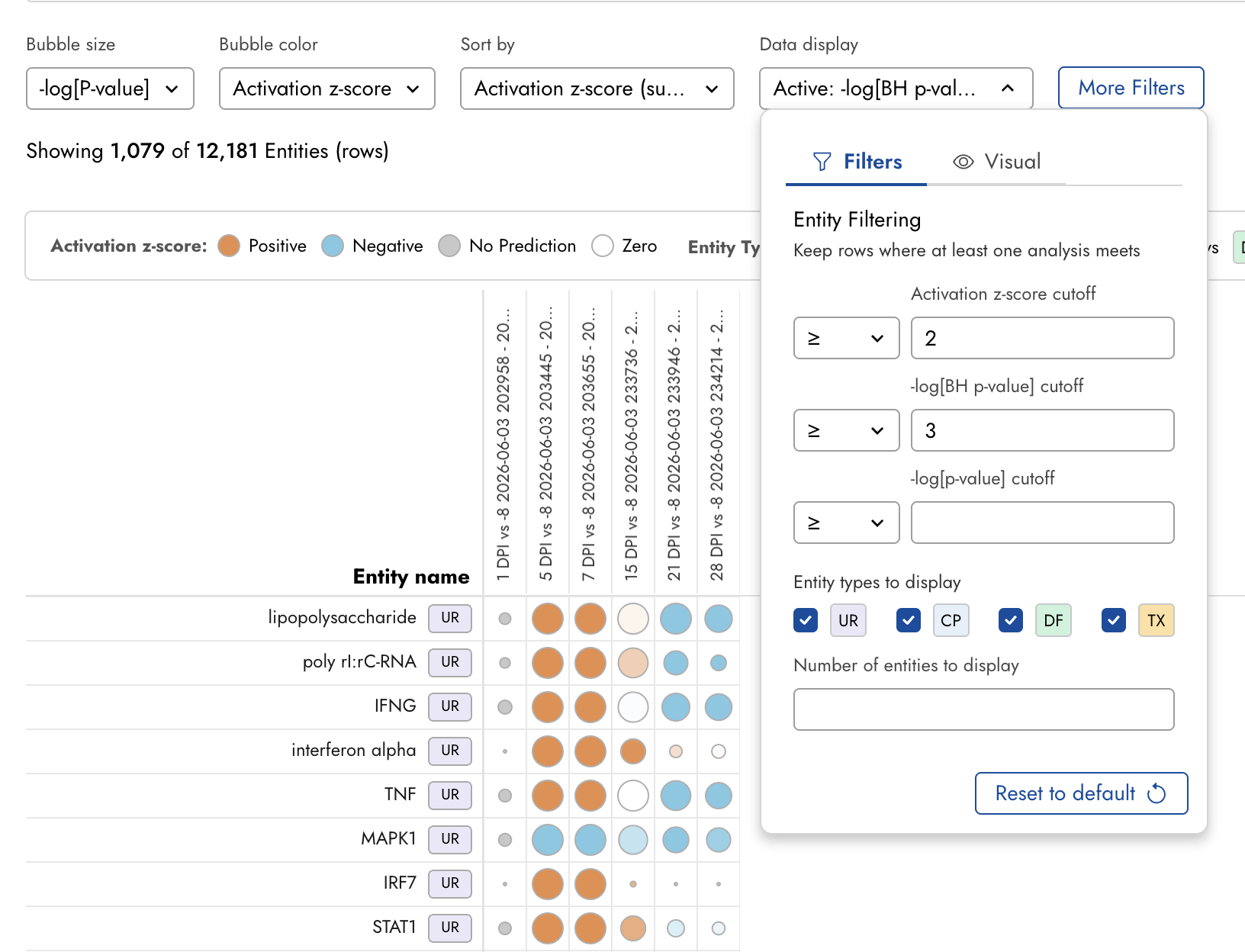Click the Positive orange legend swatch
The image size is (1245, 952).
click(229, 246)
